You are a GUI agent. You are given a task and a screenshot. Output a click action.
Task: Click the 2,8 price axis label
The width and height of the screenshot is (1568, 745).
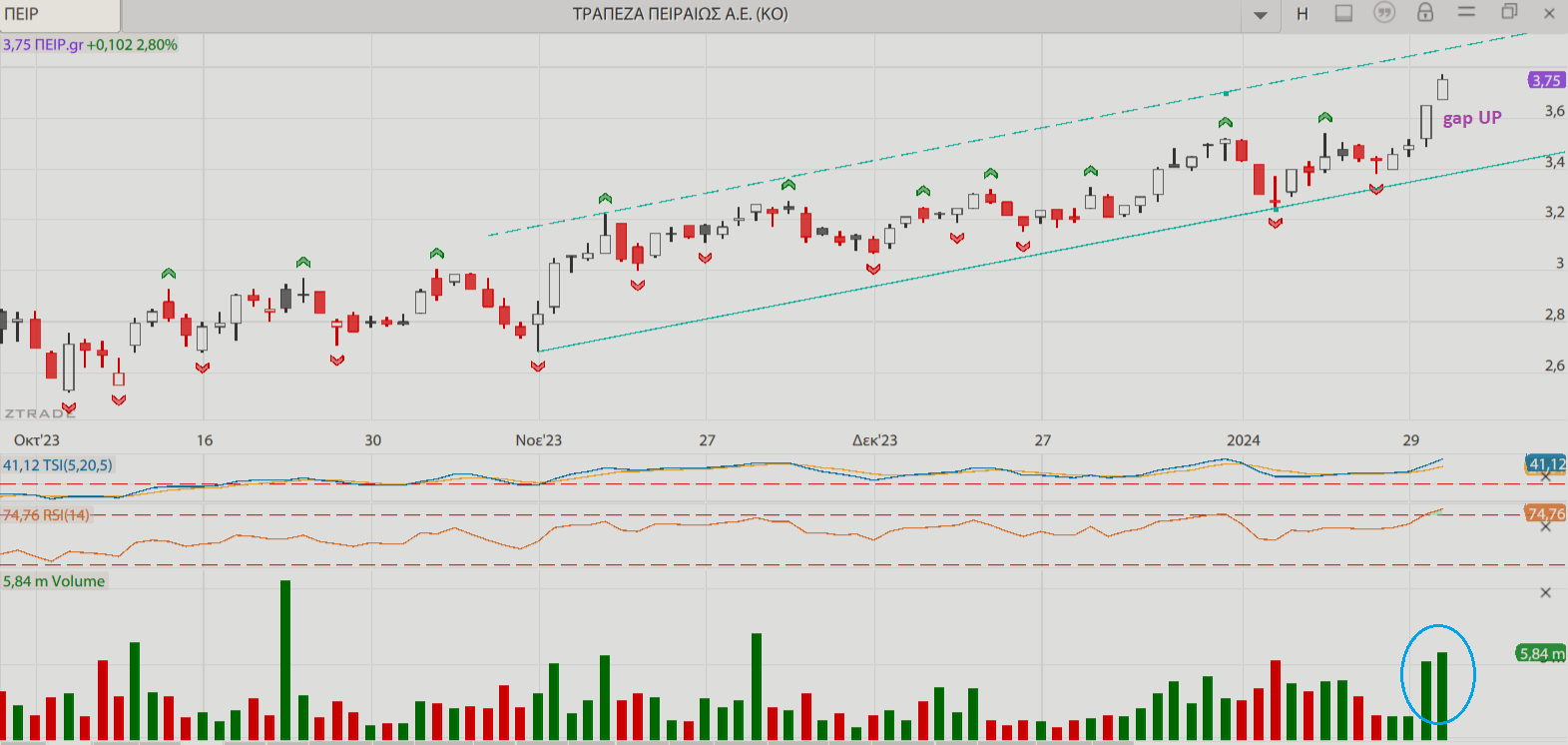[x=1554, y=315]
